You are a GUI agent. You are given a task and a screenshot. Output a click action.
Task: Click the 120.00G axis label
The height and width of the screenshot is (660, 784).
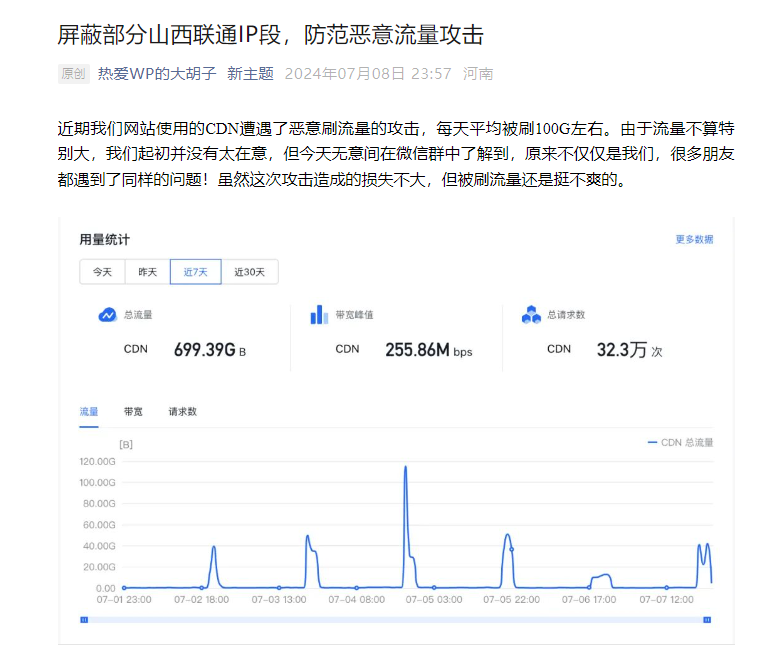(x=97, y=462)
